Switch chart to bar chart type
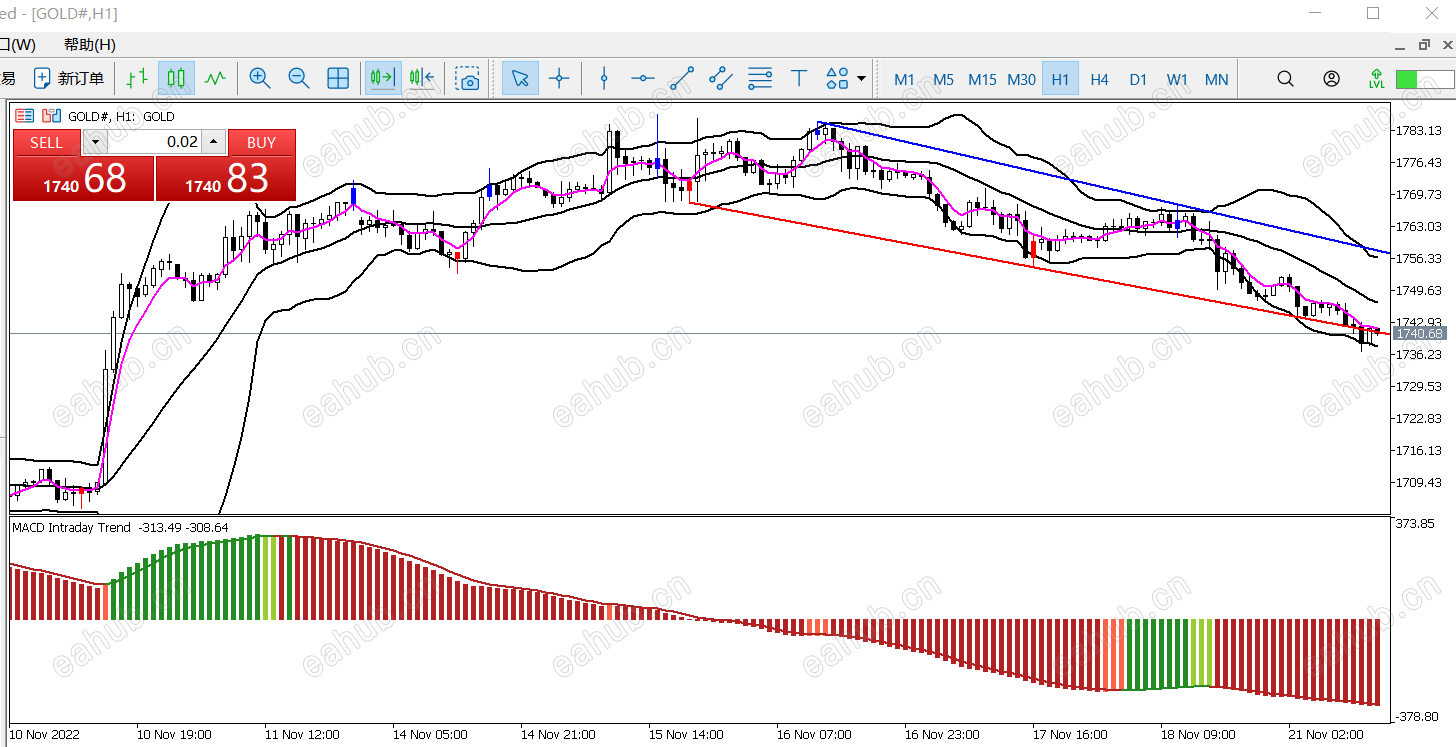The height and width of the screenshot is (747, 1456). click(138, 78)
